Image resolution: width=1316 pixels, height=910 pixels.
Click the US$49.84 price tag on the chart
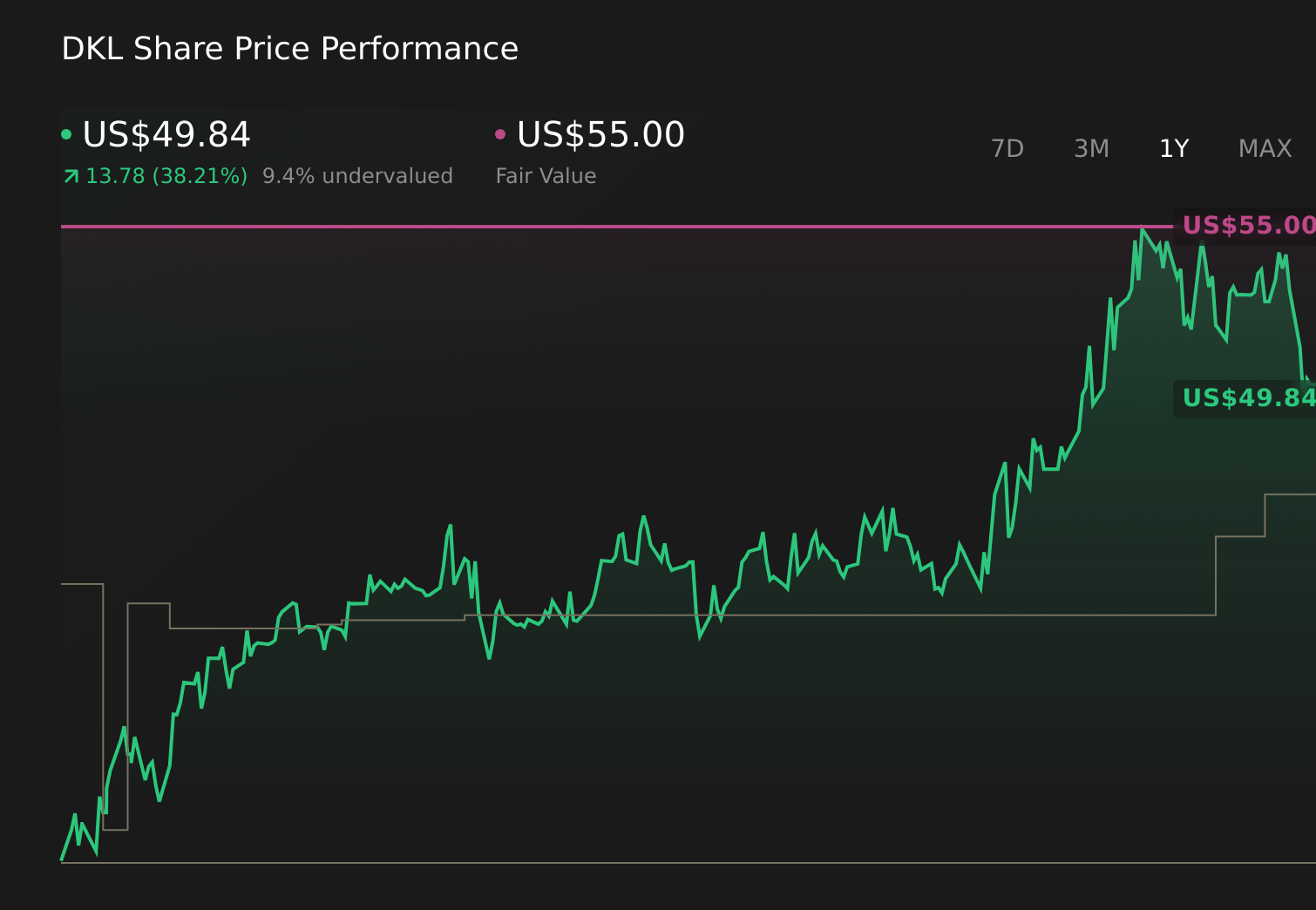(x=1245, y=398)
